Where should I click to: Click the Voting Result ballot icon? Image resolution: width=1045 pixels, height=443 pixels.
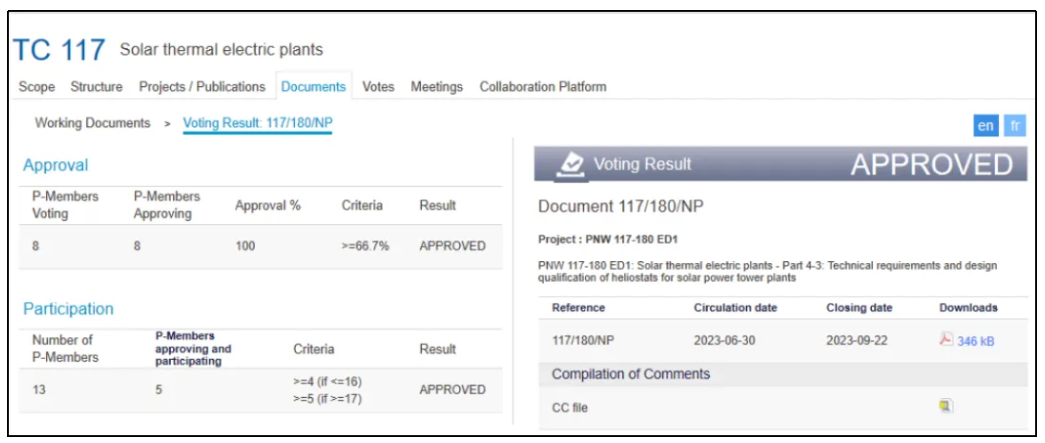coord(569,165)
